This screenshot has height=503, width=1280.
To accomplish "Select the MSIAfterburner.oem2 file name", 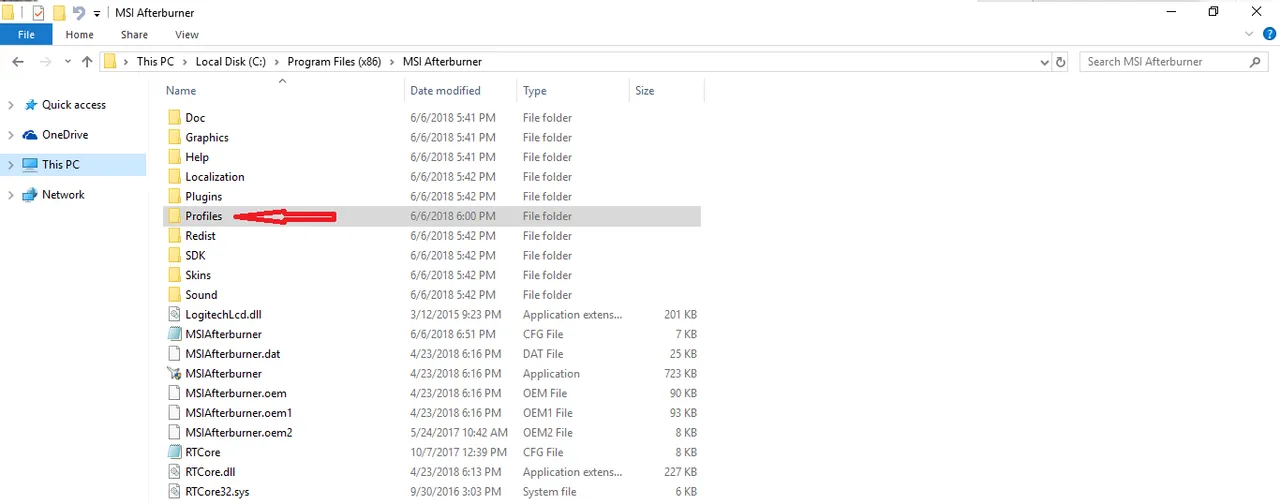I will click(238, 432).
